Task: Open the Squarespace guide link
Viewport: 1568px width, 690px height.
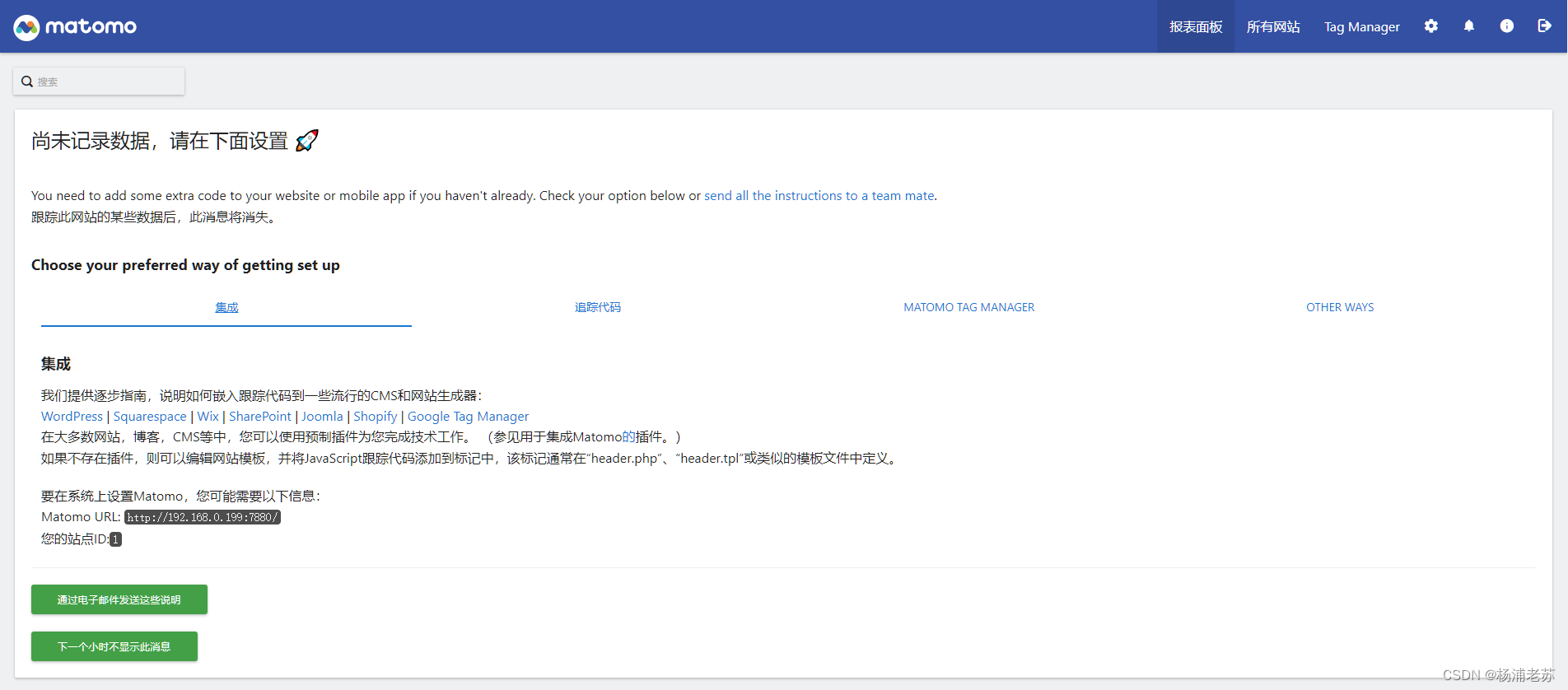Action: pos(150,417)
